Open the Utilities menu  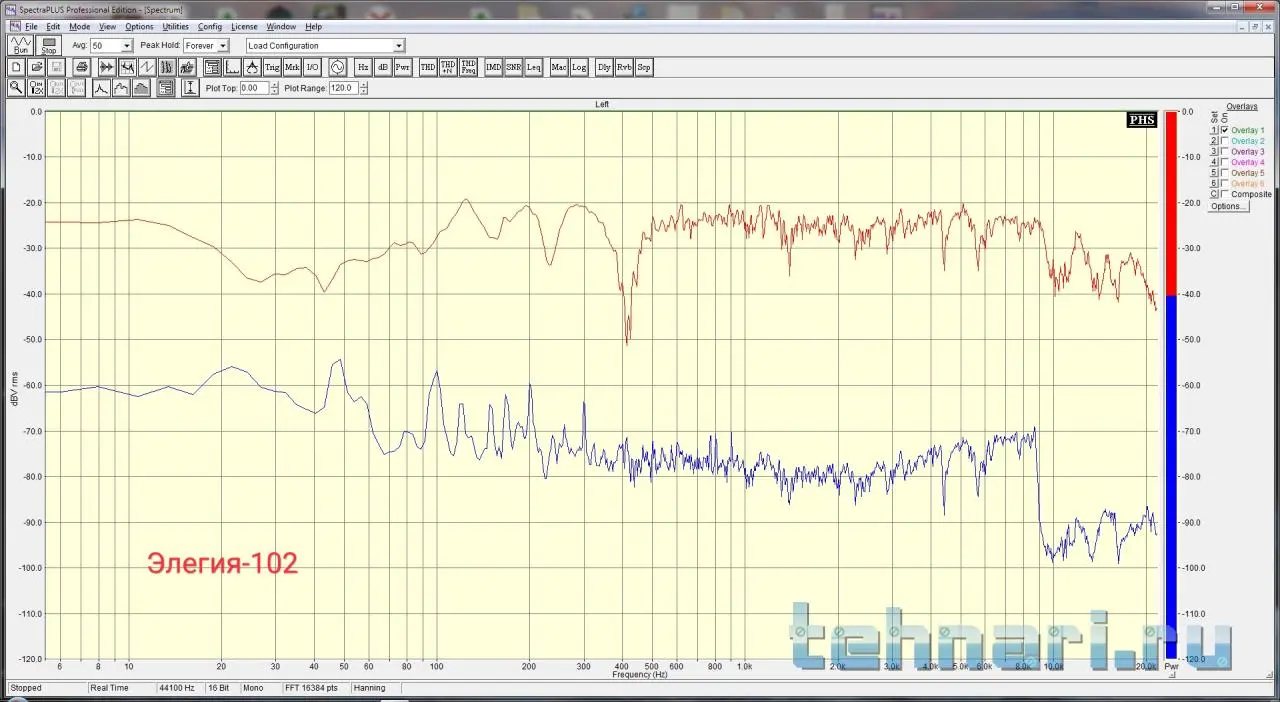[176, 27]
